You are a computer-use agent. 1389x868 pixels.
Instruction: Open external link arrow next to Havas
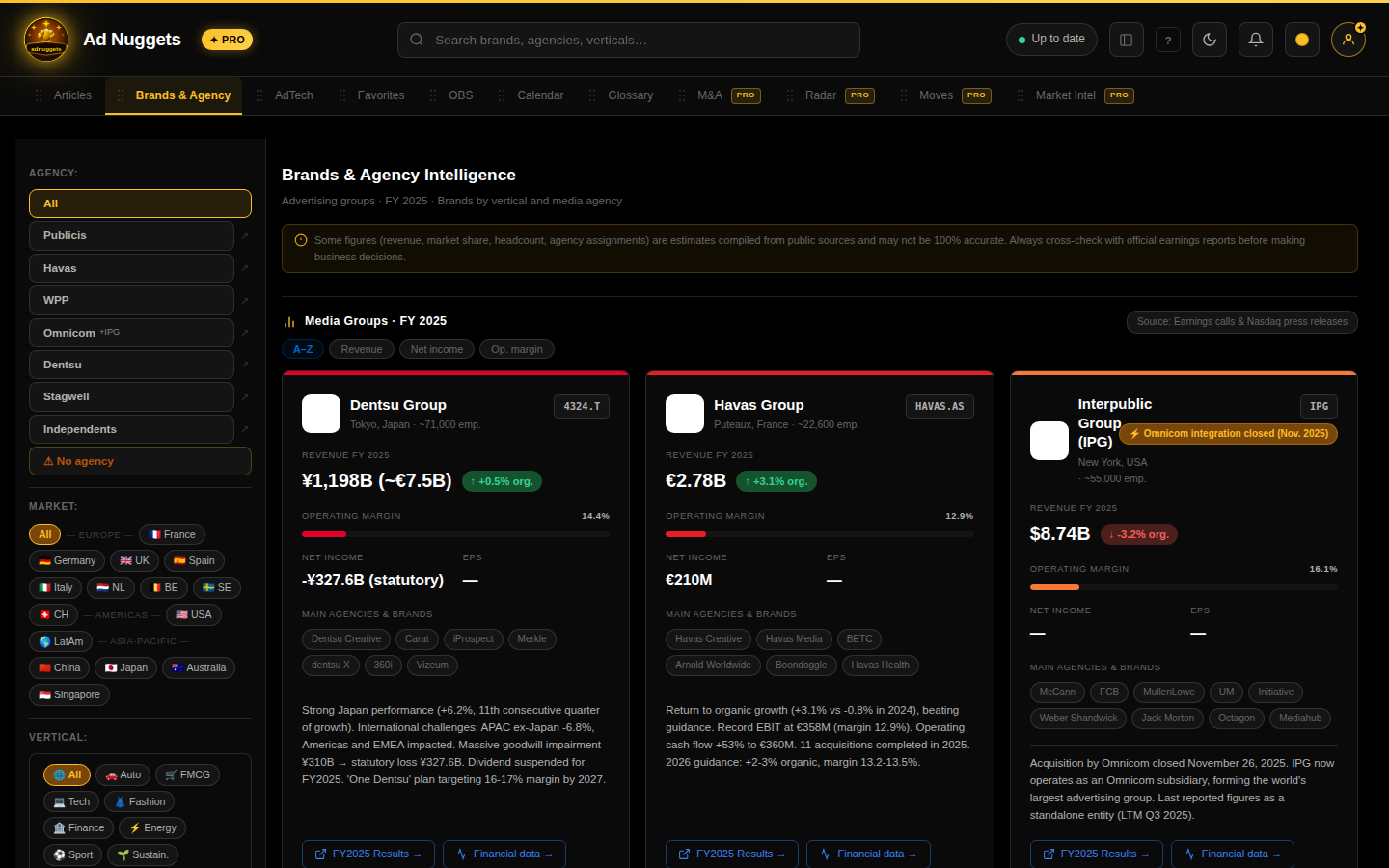(245, 268)
